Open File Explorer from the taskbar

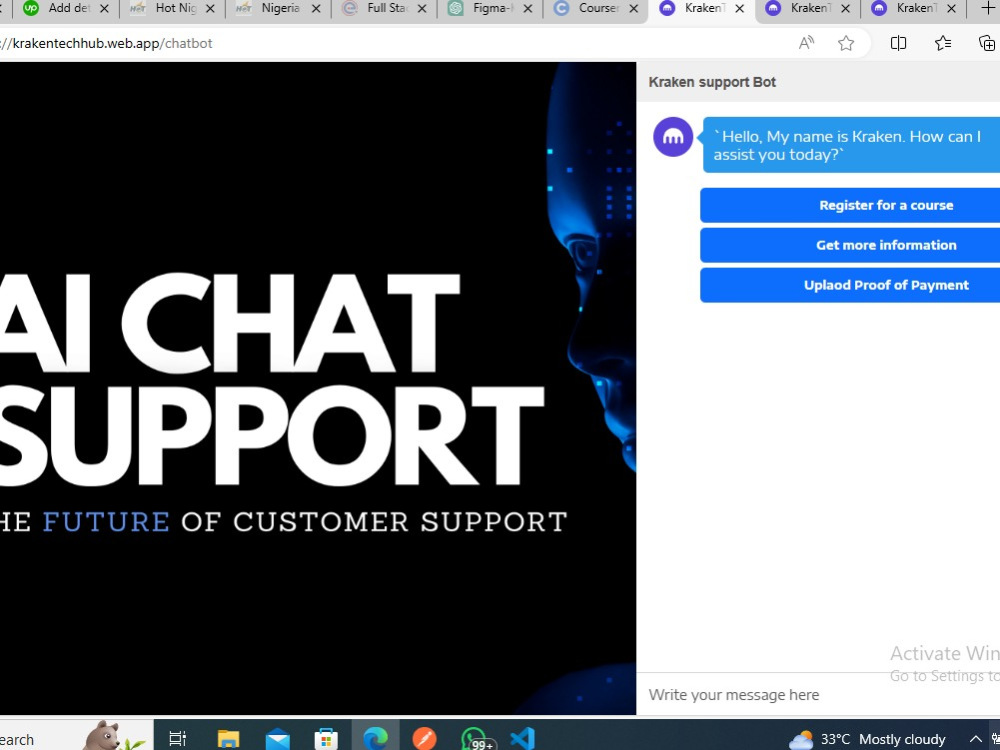(228, 739)
